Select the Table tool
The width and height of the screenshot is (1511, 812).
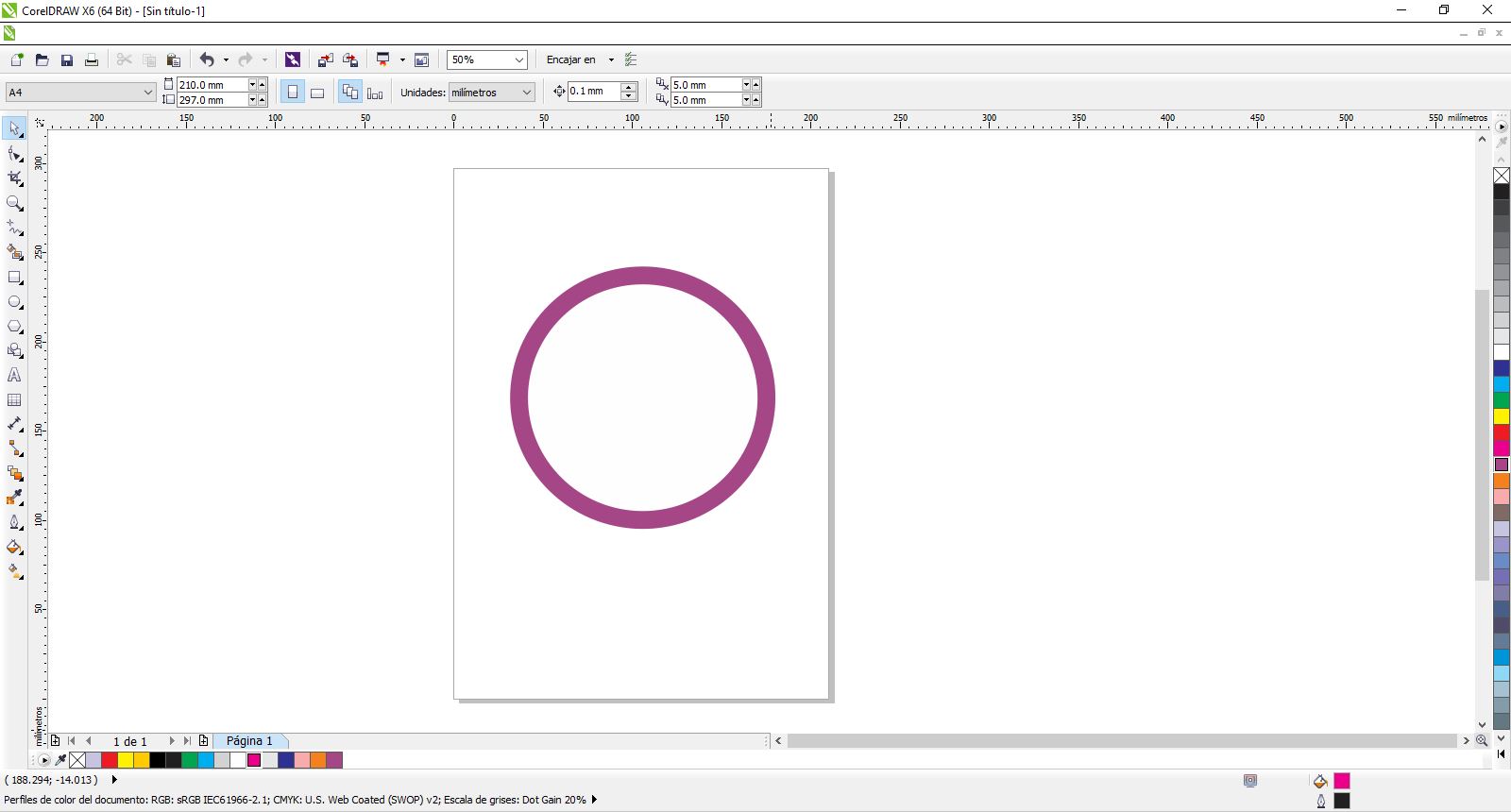(x=14, y=400)
